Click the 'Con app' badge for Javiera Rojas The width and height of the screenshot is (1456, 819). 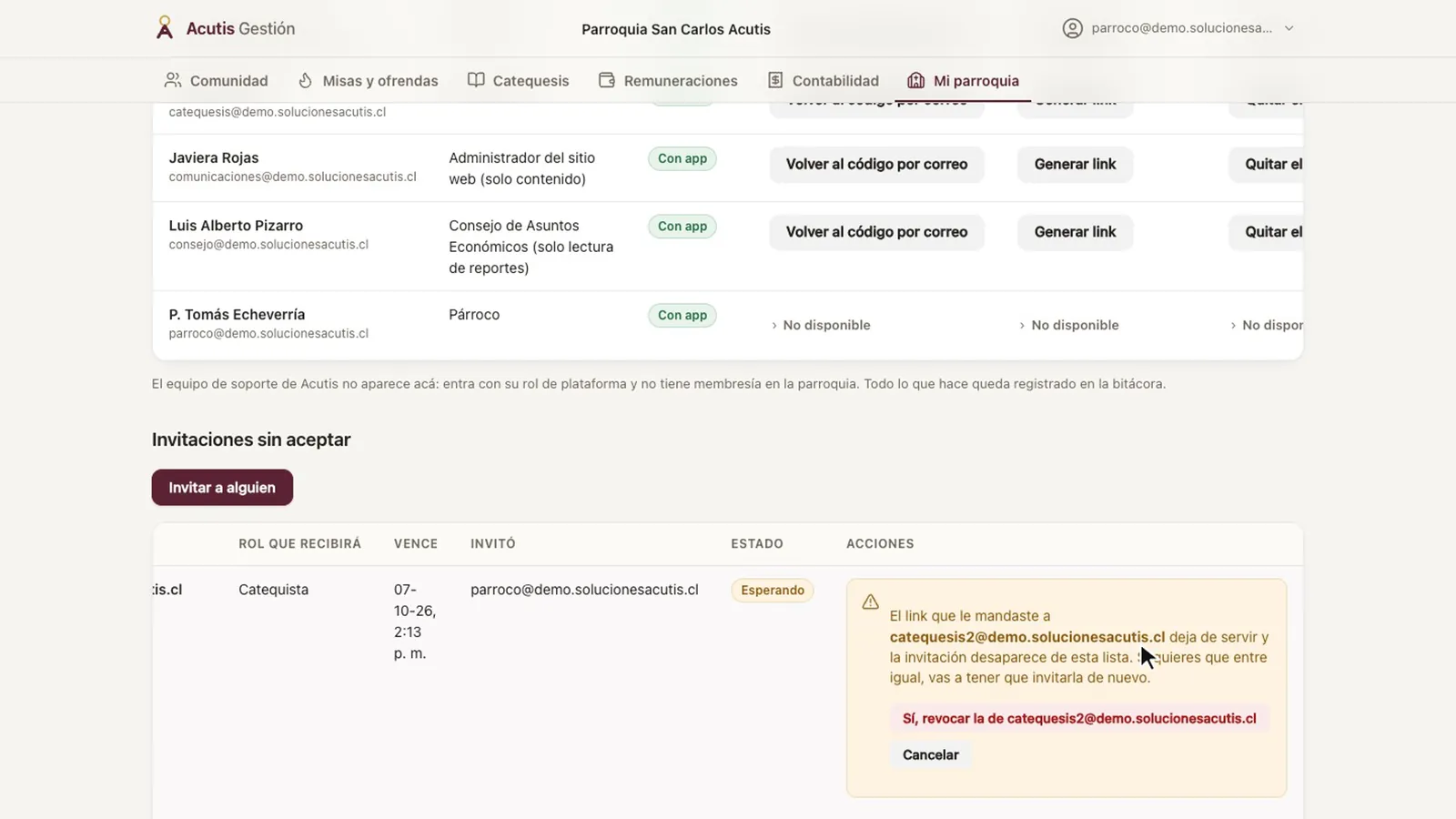coord(682,158)
